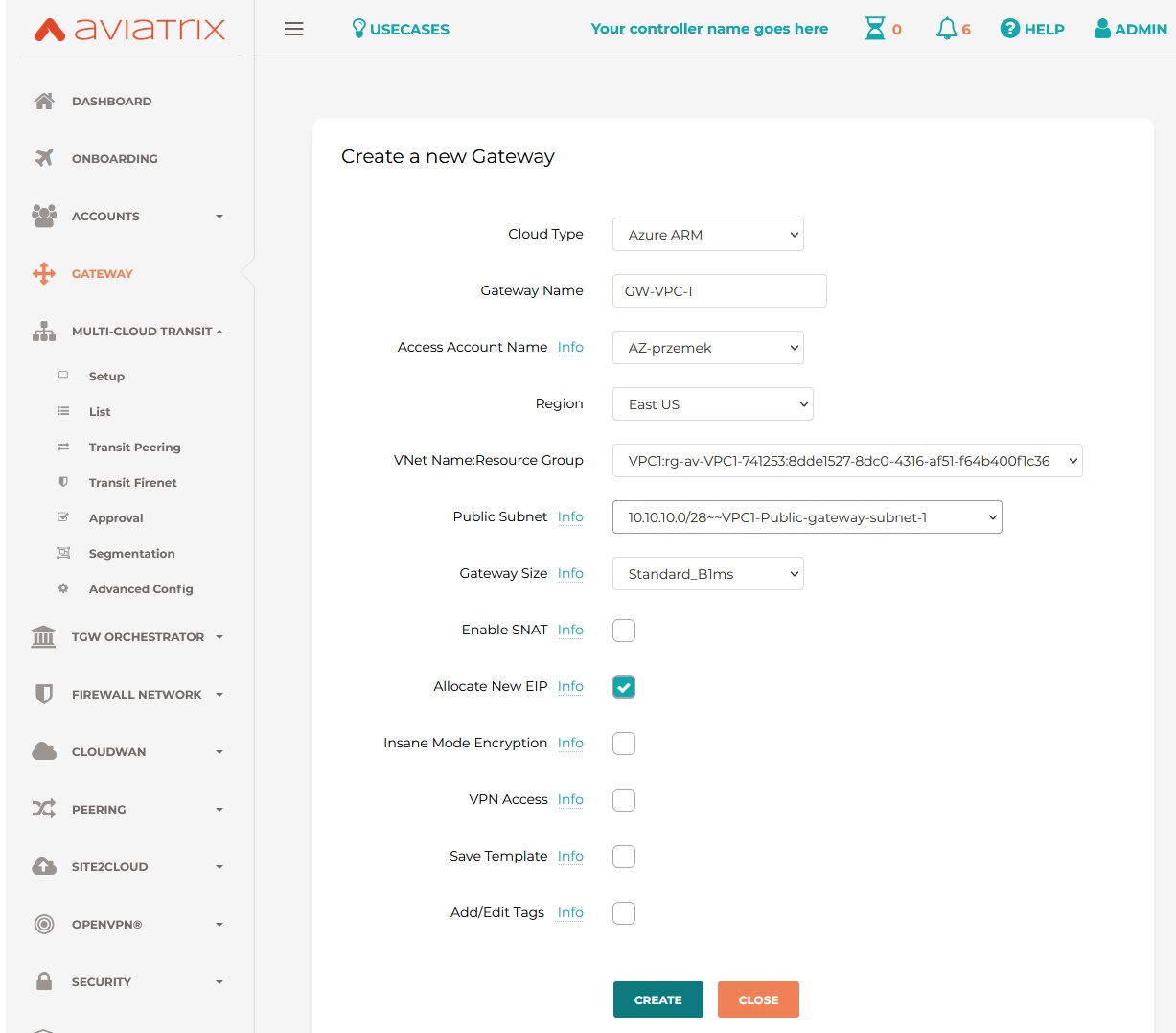Image resolution: width=1176 pixels, height=1033 pixels.
Task: Open the Cloud Type dropdown
Action: tap(708, 235)
